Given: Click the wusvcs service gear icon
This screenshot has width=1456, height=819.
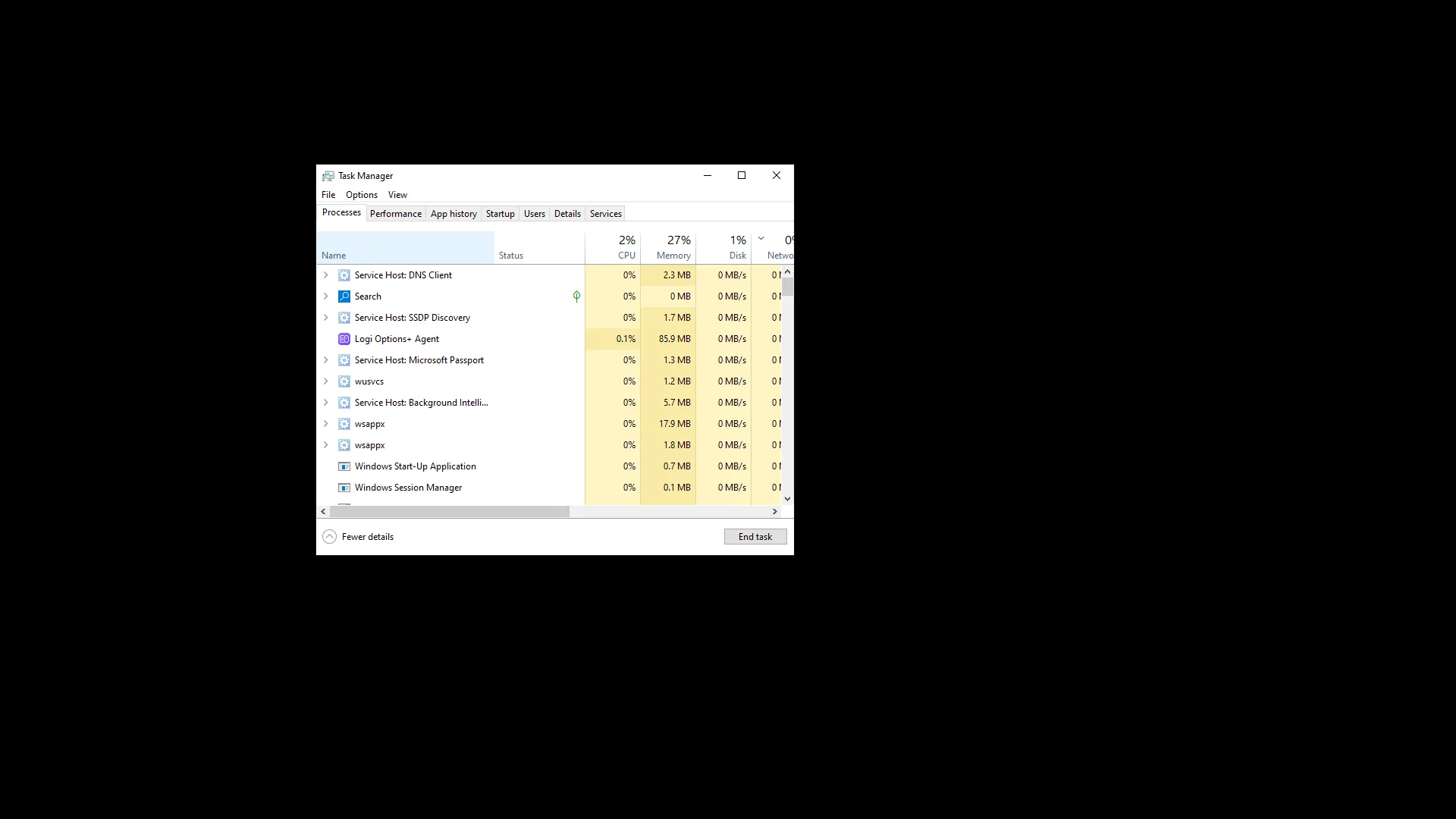Looking at the screenshot, I should tap(344, 381).
